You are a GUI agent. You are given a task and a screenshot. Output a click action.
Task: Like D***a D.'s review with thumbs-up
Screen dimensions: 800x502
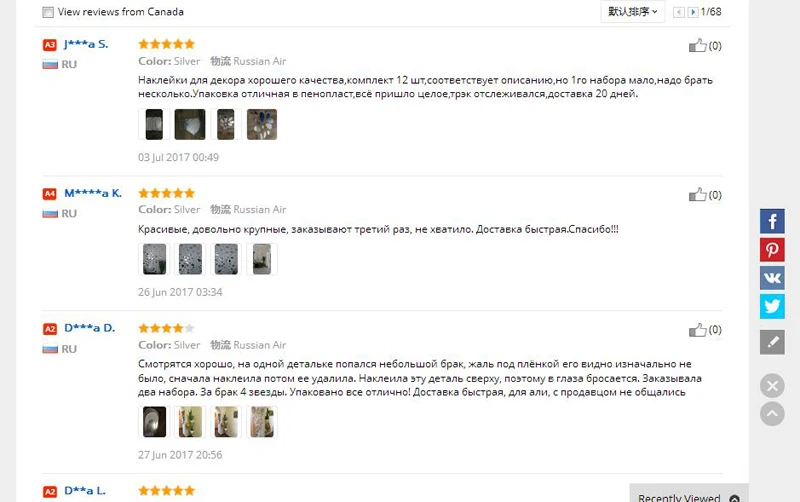point(697,330)
